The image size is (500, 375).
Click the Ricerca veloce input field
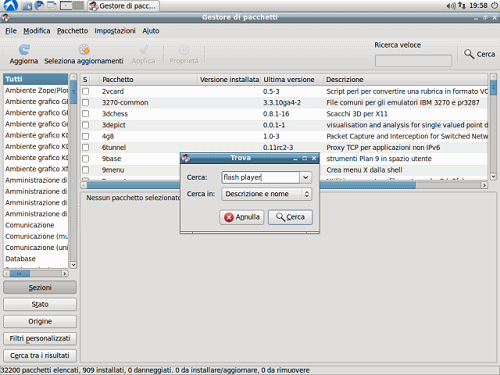point(413,61)
